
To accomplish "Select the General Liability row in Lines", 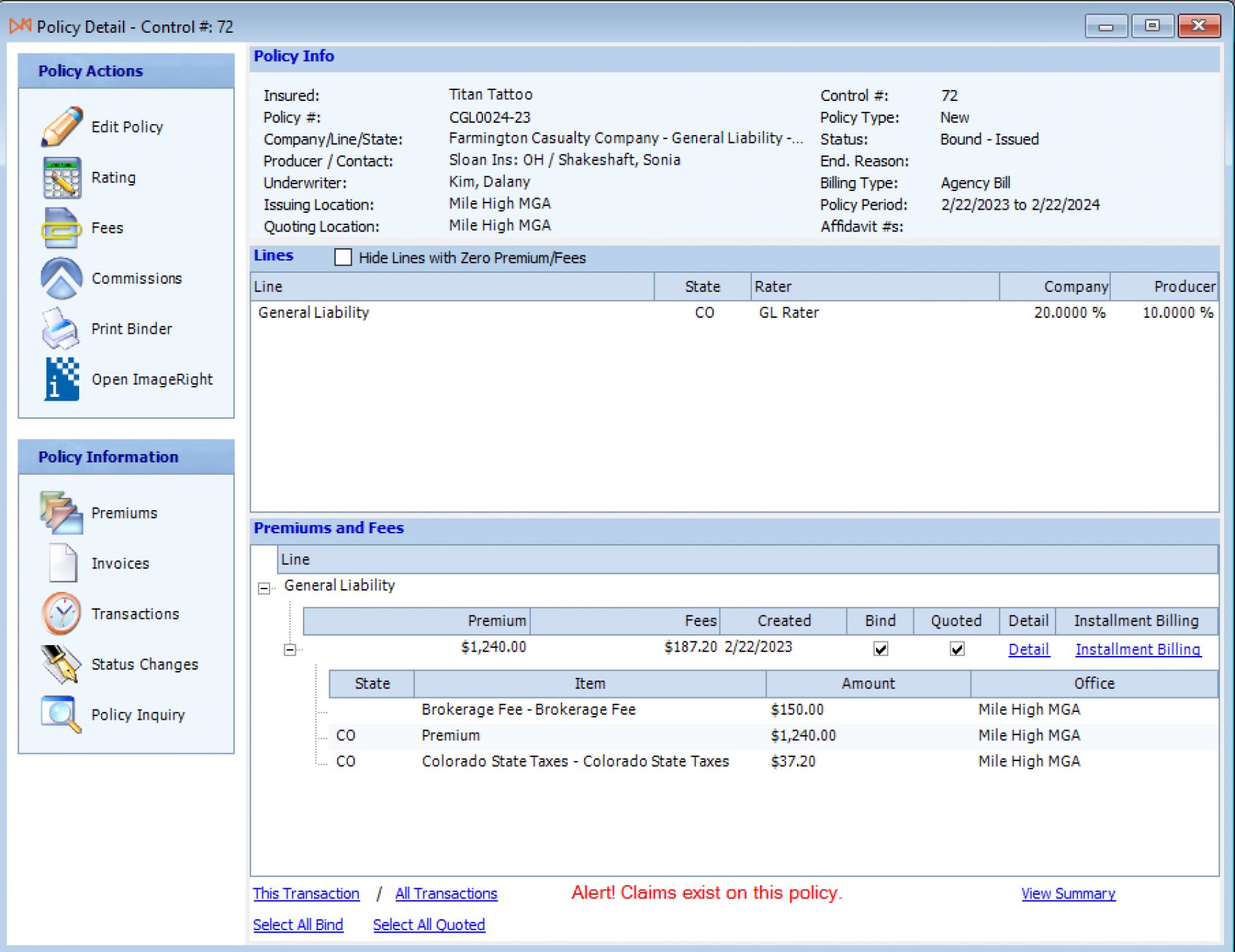I will click(x=735, y=313).
